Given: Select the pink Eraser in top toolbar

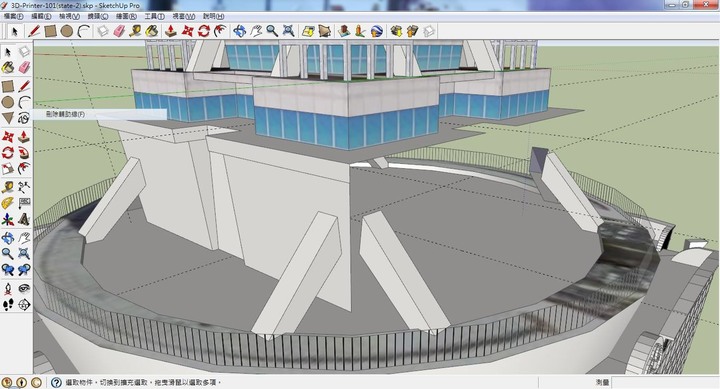Looking at the screenshot, I should click(x=119, y=31).
